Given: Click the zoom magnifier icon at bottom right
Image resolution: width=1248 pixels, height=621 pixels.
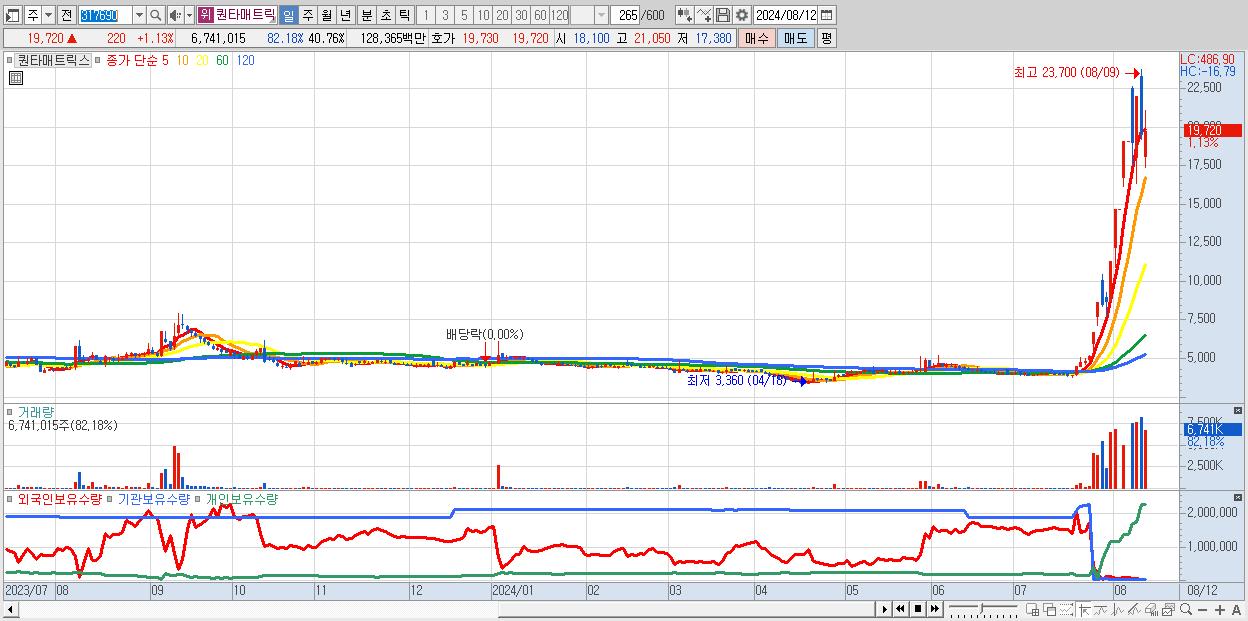Looking at the screenshot, I should pos(1186,609).
